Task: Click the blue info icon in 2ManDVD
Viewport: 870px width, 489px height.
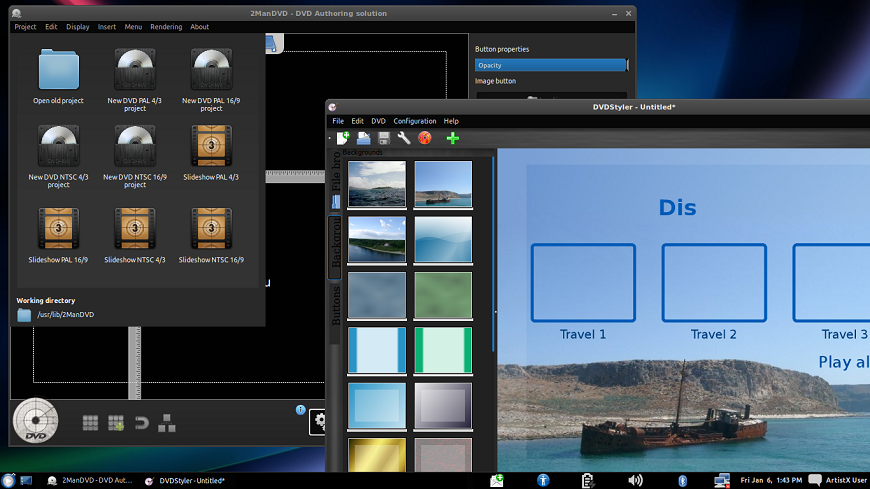Action: 300,410
